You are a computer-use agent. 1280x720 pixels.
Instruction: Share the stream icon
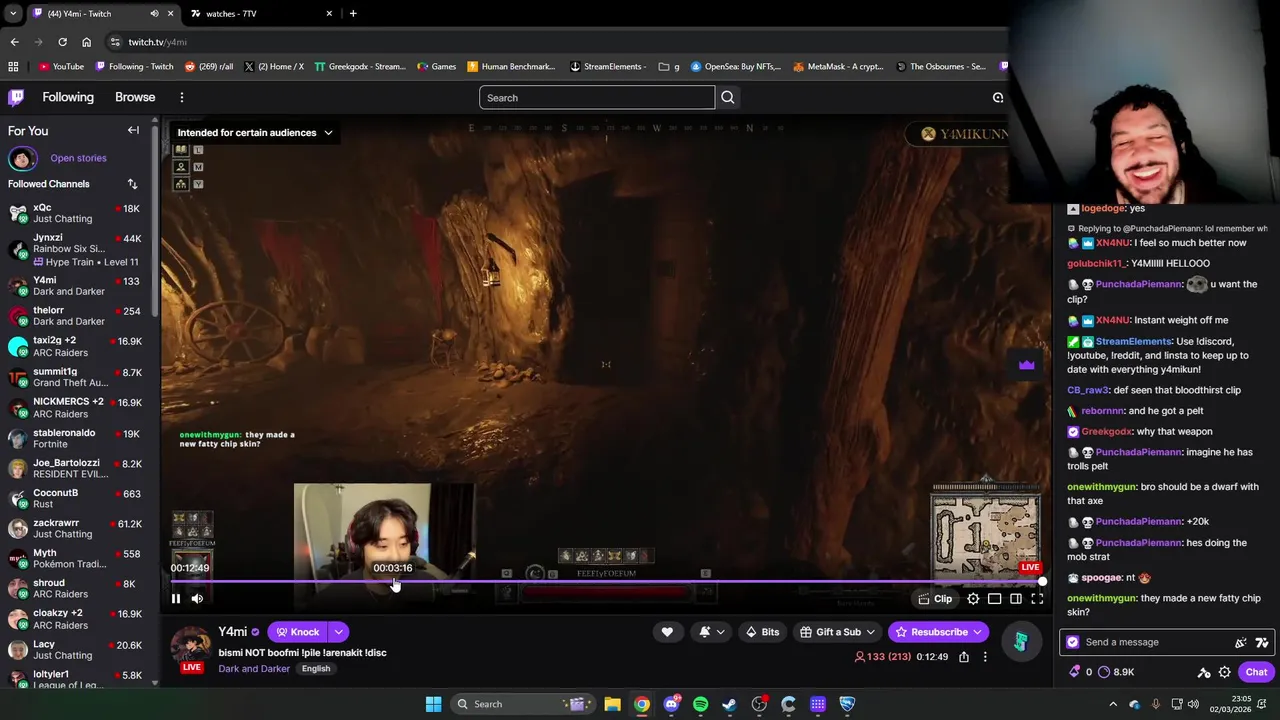964,657
